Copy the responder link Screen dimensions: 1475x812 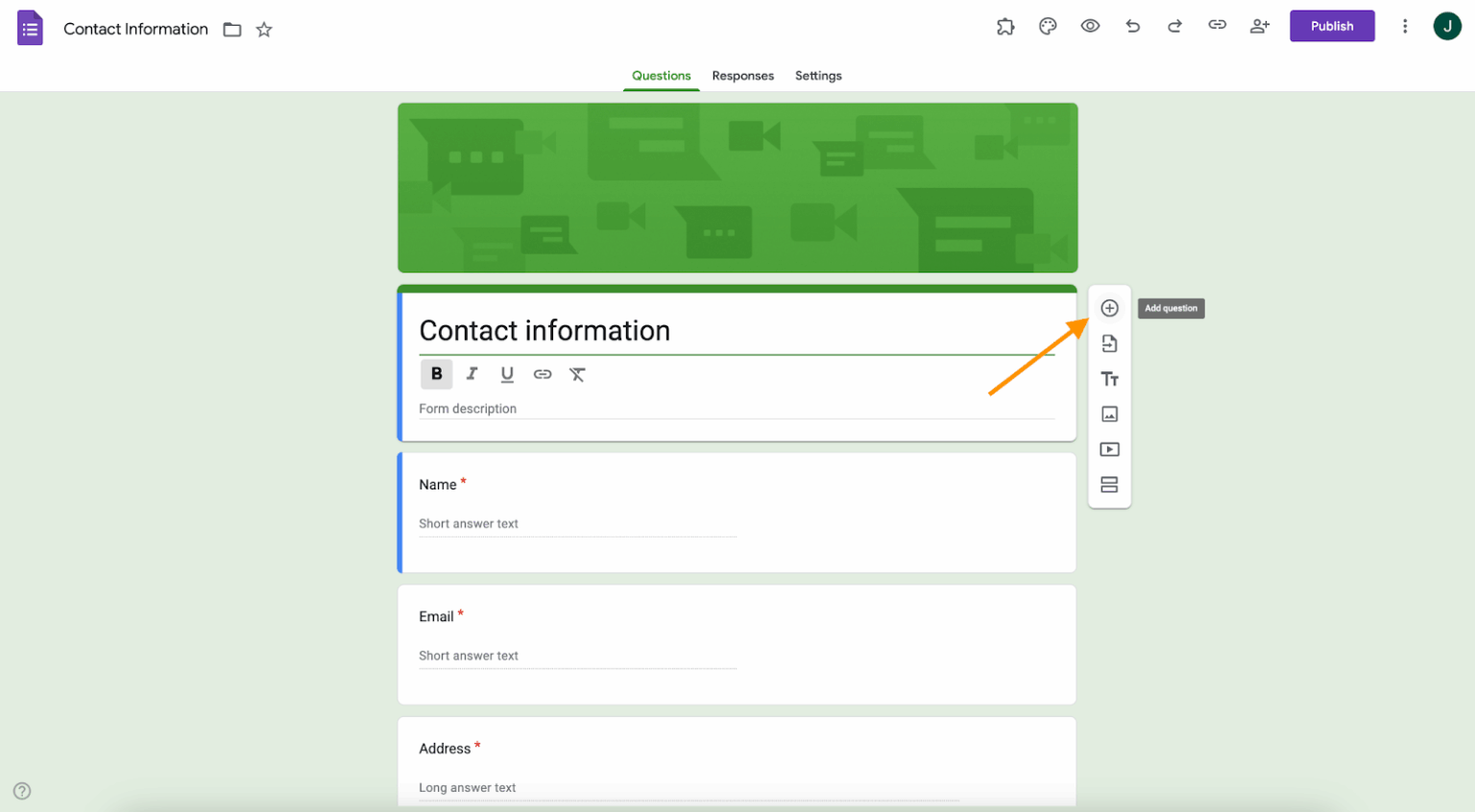coord(1217,26)
